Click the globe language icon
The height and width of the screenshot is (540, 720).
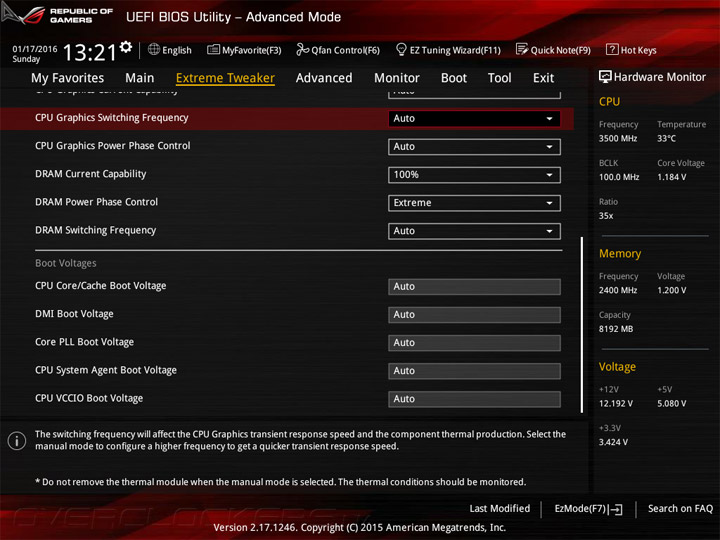click(x=154, y=50)
